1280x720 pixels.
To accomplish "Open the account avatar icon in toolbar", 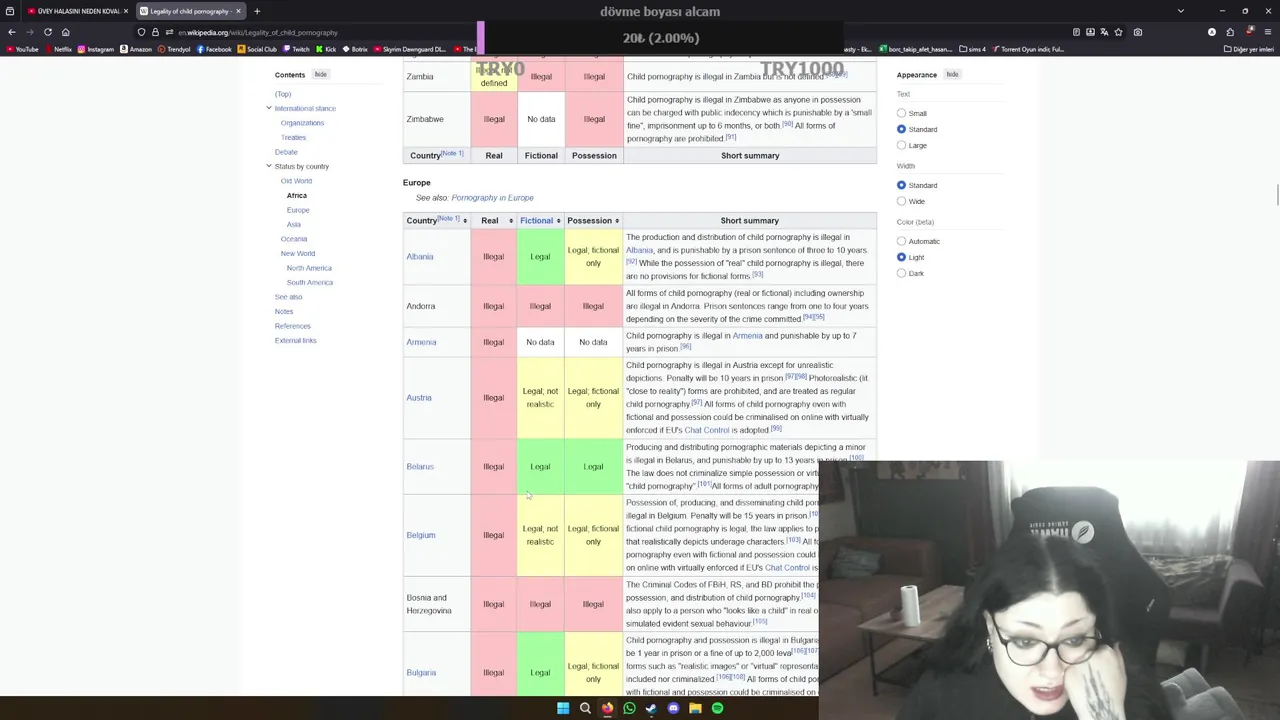I will (x=1212, y=32).
